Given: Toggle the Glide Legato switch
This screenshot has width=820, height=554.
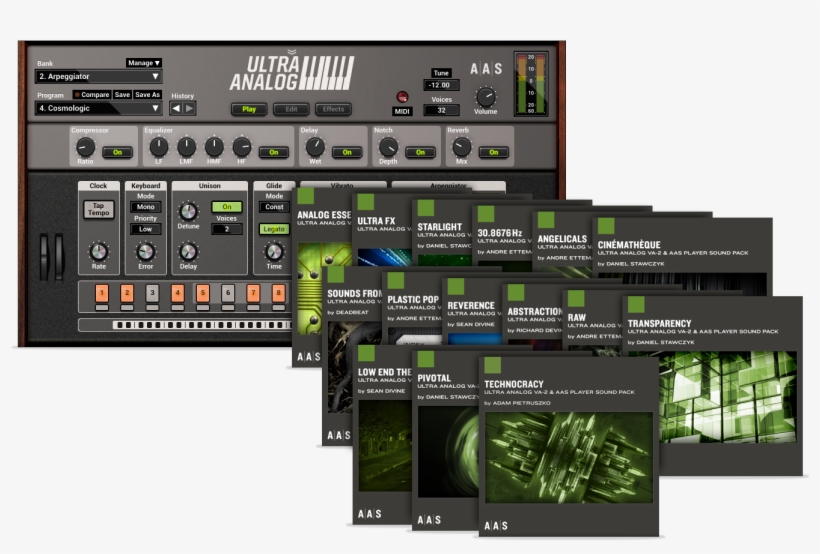Looking at the screenshot, I should click(x=274, y=229).
